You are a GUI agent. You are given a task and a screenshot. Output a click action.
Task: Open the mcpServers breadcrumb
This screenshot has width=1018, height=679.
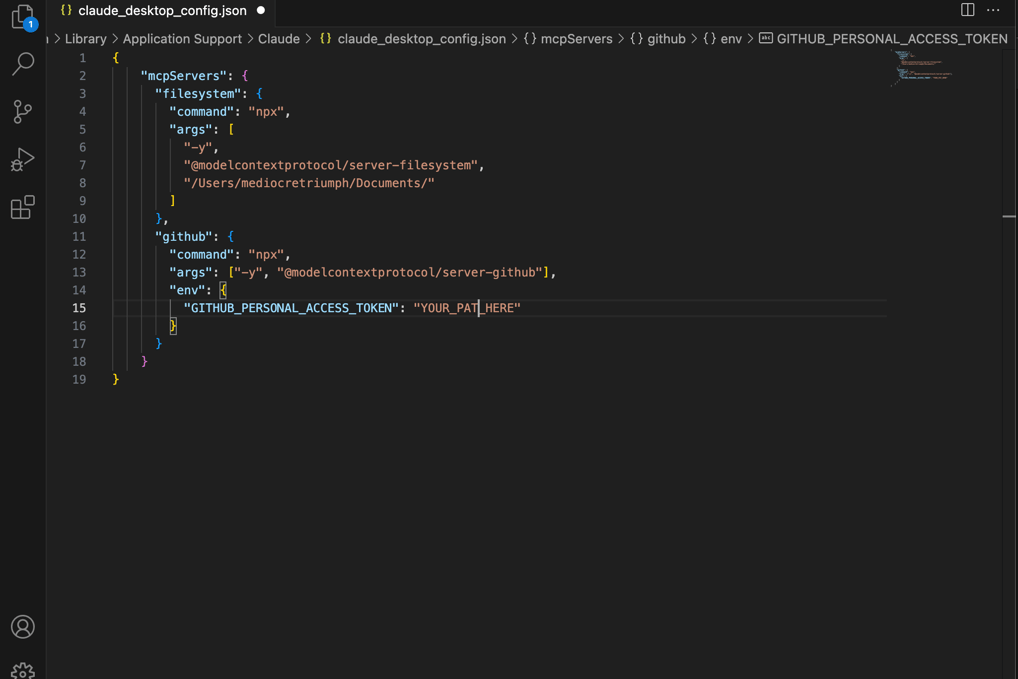click(568, 39)
